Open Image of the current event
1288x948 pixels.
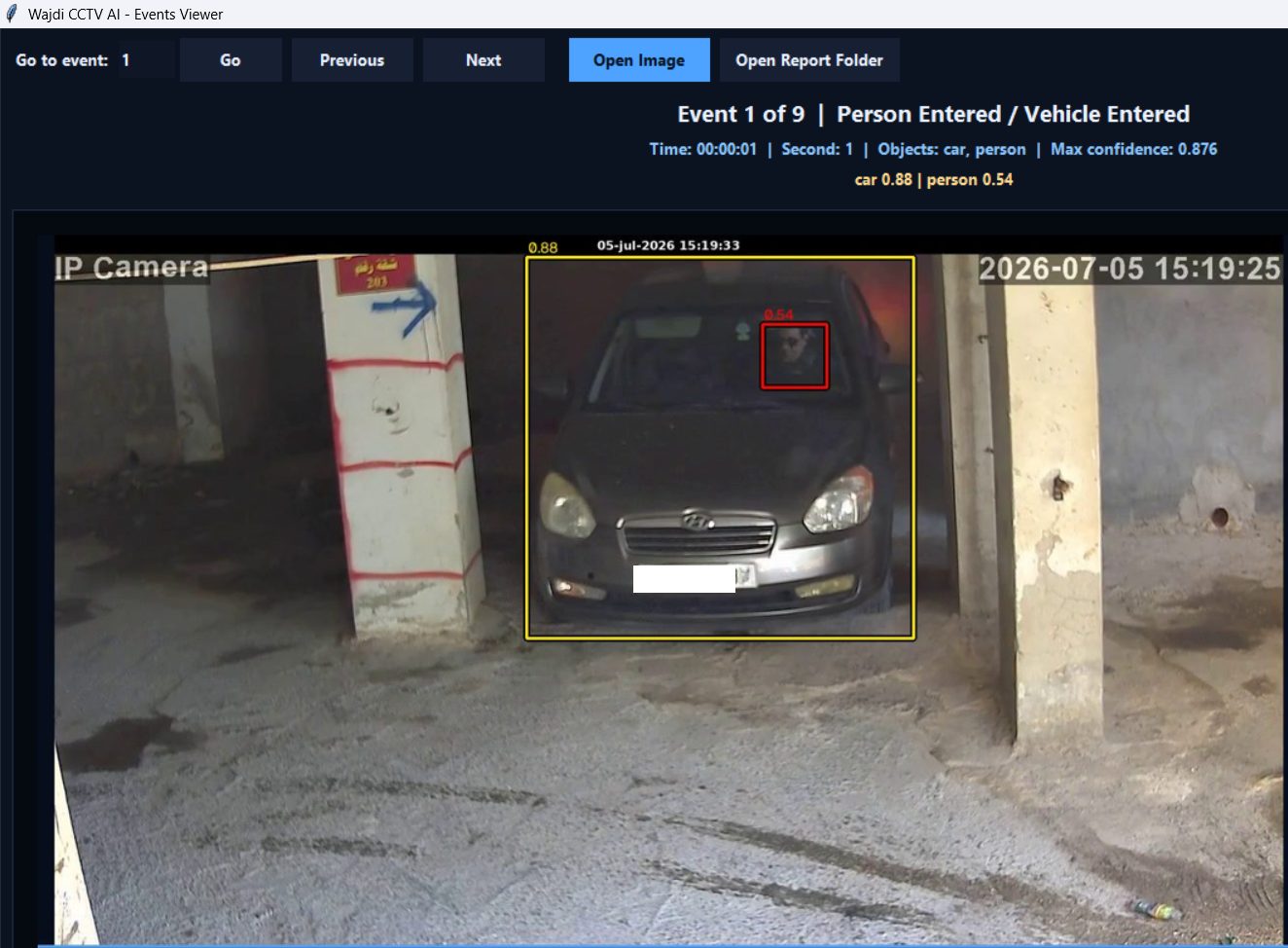click(x=639, y=60)
